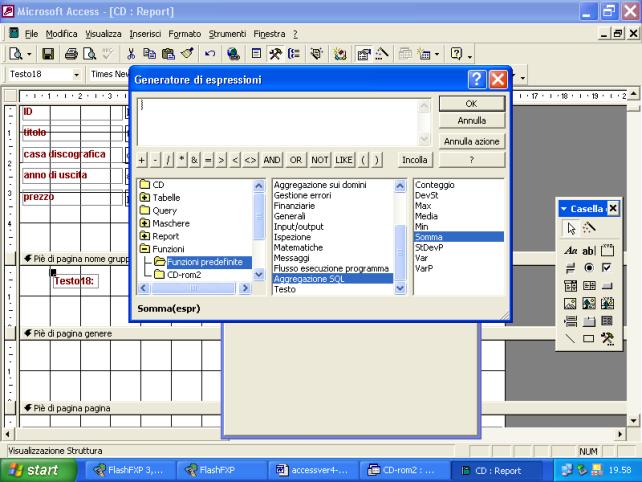Click the Cut scissors icon
Screen dimensions: 642x482
131,54
